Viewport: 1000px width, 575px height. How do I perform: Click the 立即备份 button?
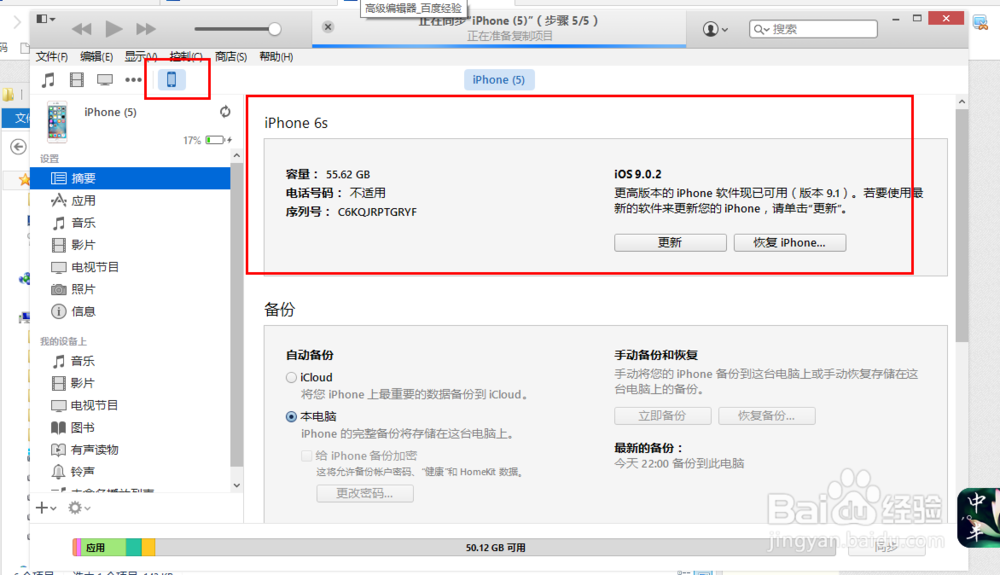(x=663, y=416)
